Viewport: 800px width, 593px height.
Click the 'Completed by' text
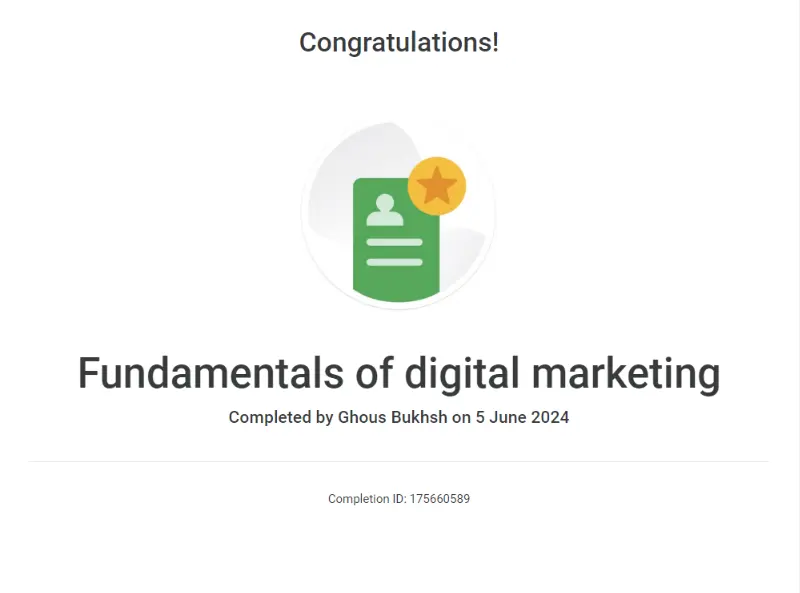click(x=281, y=417)
